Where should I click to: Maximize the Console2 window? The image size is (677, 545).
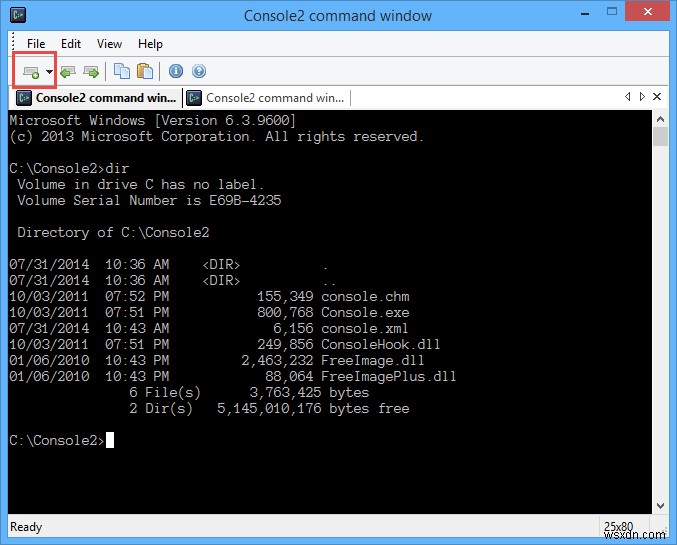612,12
